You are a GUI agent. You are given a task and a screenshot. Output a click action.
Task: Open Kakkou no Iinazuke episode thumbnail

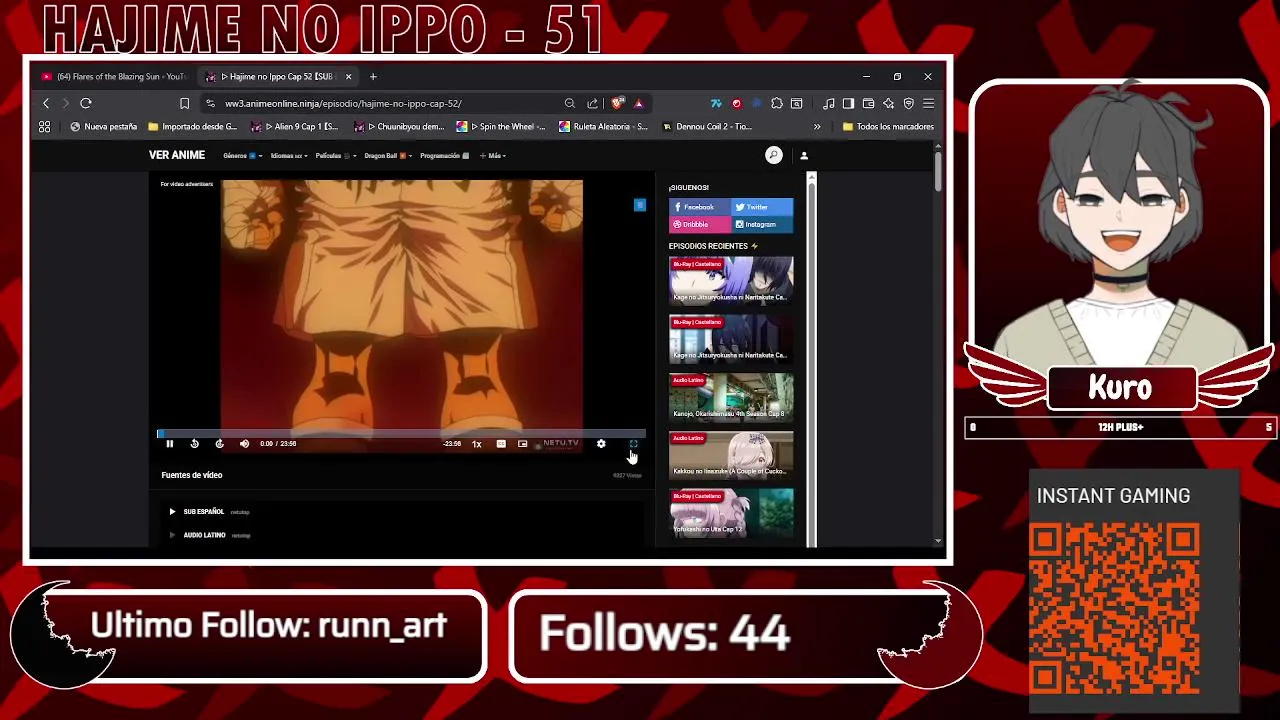[x=731, y=454]
